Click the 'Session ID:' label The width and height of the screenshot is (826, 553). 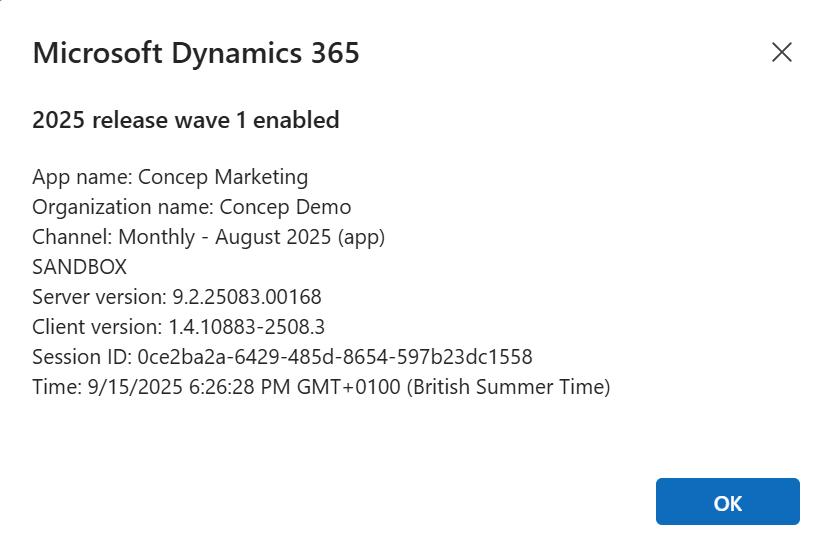tap(82, 356)
